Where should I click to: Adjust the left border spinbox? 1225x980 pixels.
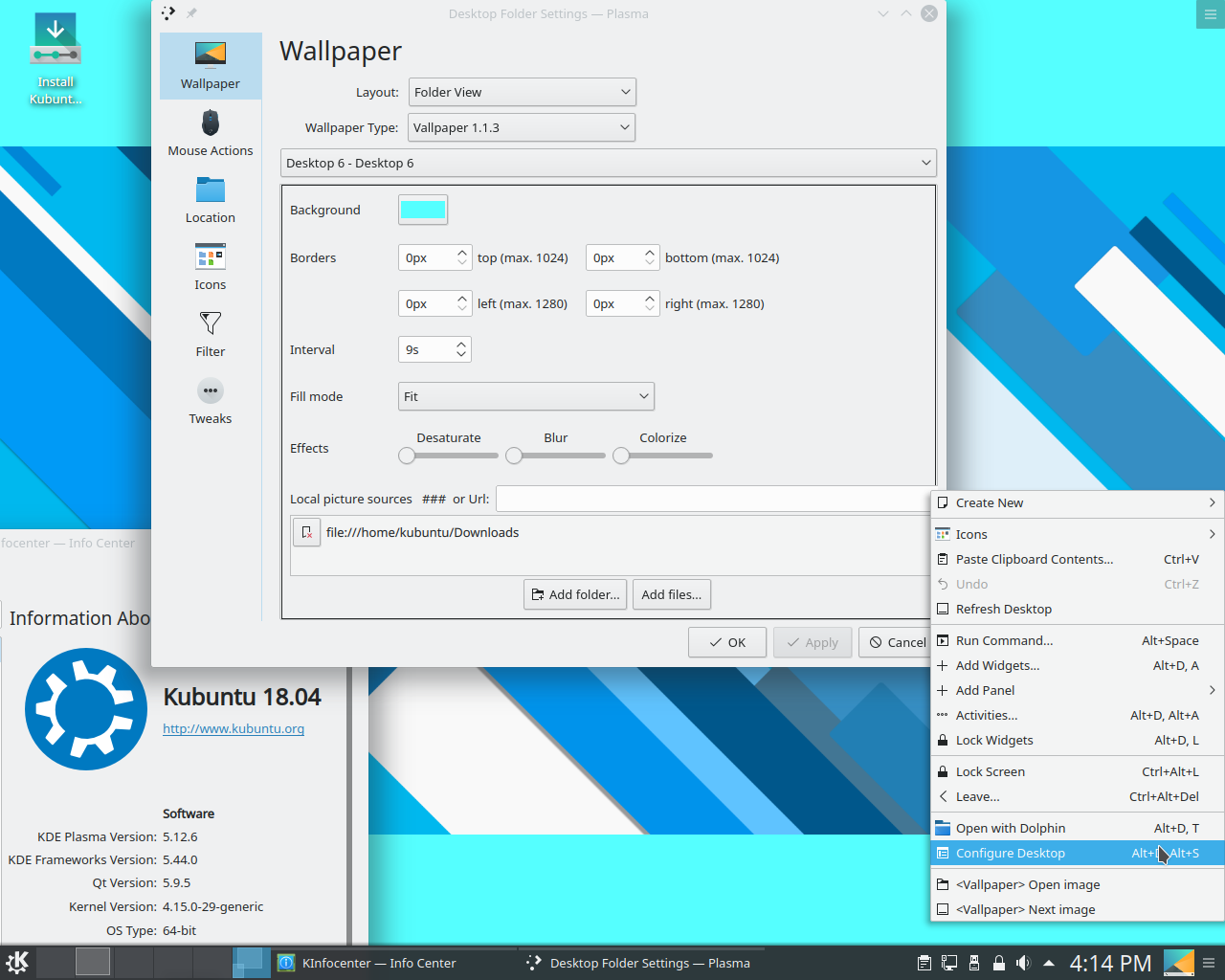pos(434,303)
